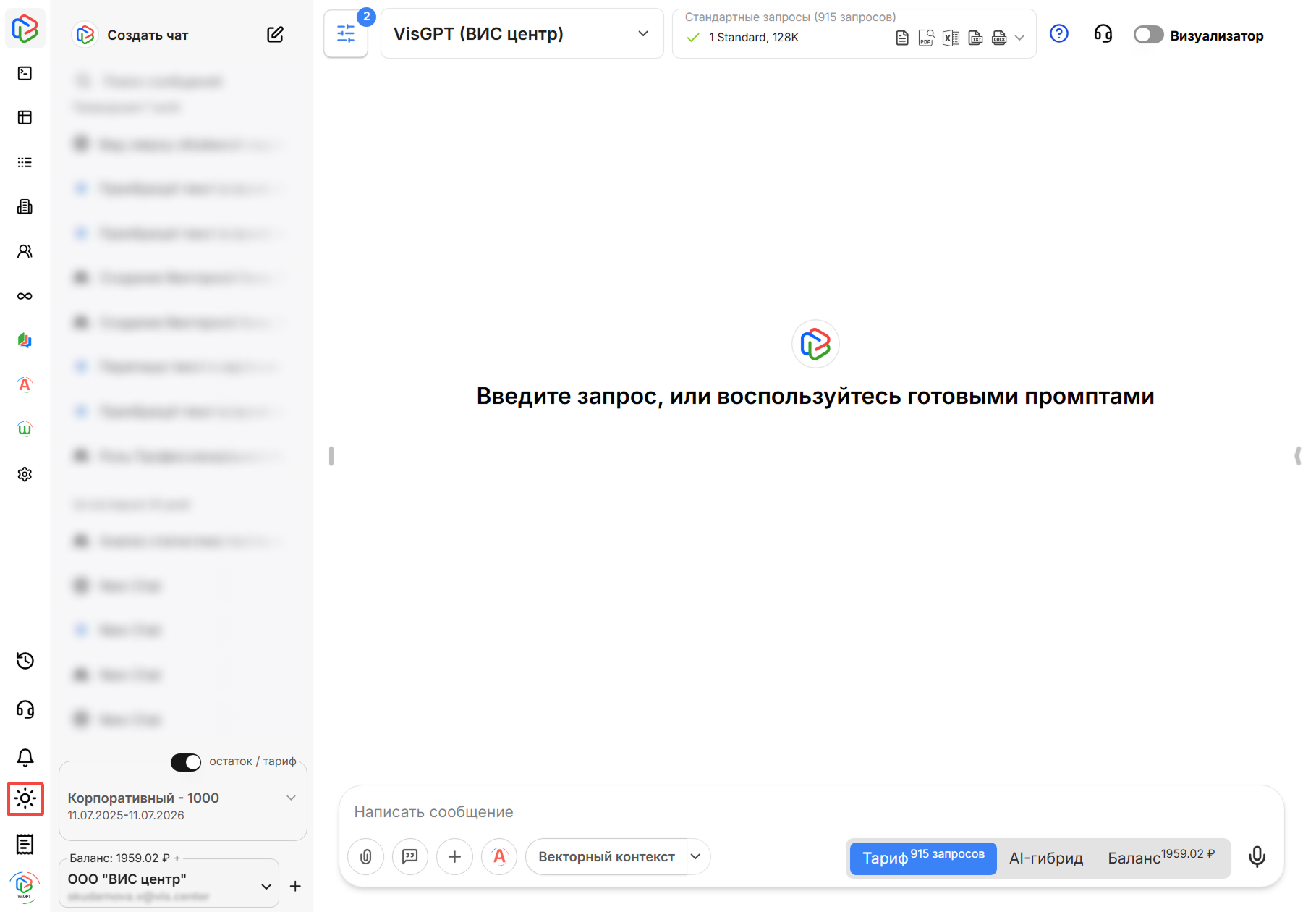1316x912 pixels.
Task: Toggle the green W icon in sidebar
Action: pyautogui.click(x=25, y=428)
